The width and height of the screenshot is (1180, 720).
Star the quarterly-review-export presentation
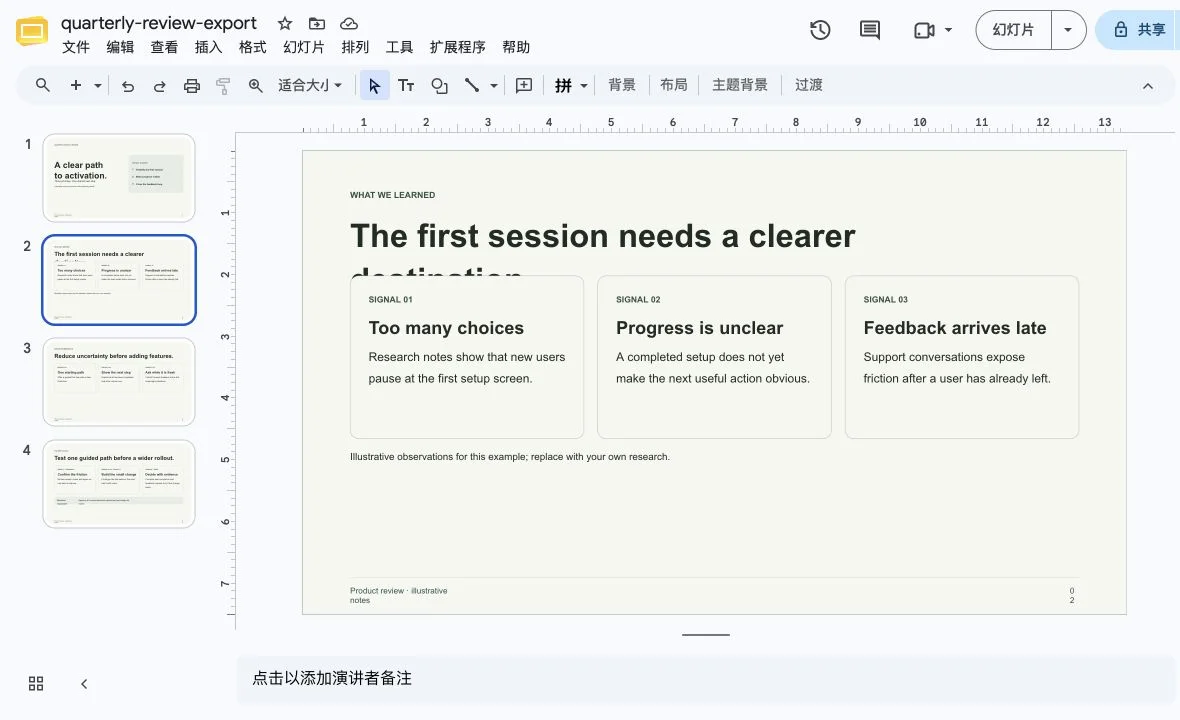(284, 23)
